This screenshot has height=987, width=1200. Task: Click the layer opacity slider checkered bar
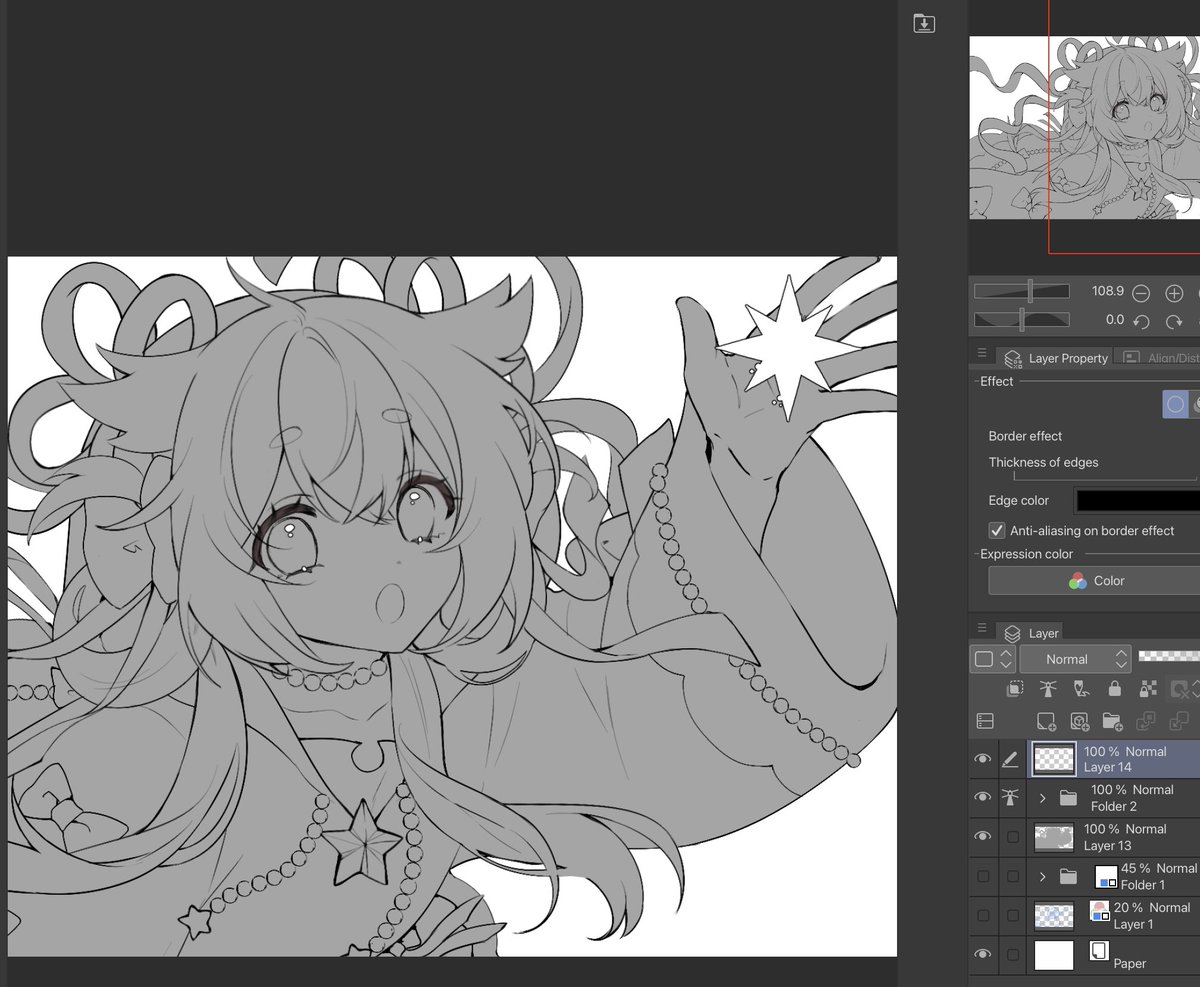click(1169, 655)
